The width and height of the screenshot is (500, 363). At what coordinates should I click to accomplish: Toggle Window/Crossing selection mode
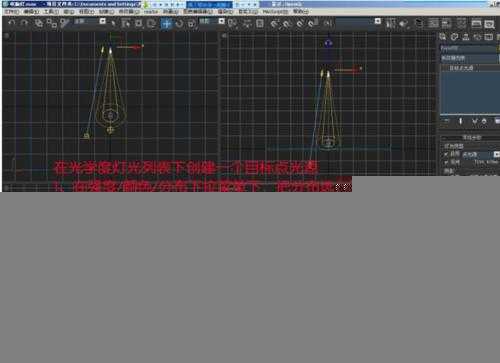151,23
